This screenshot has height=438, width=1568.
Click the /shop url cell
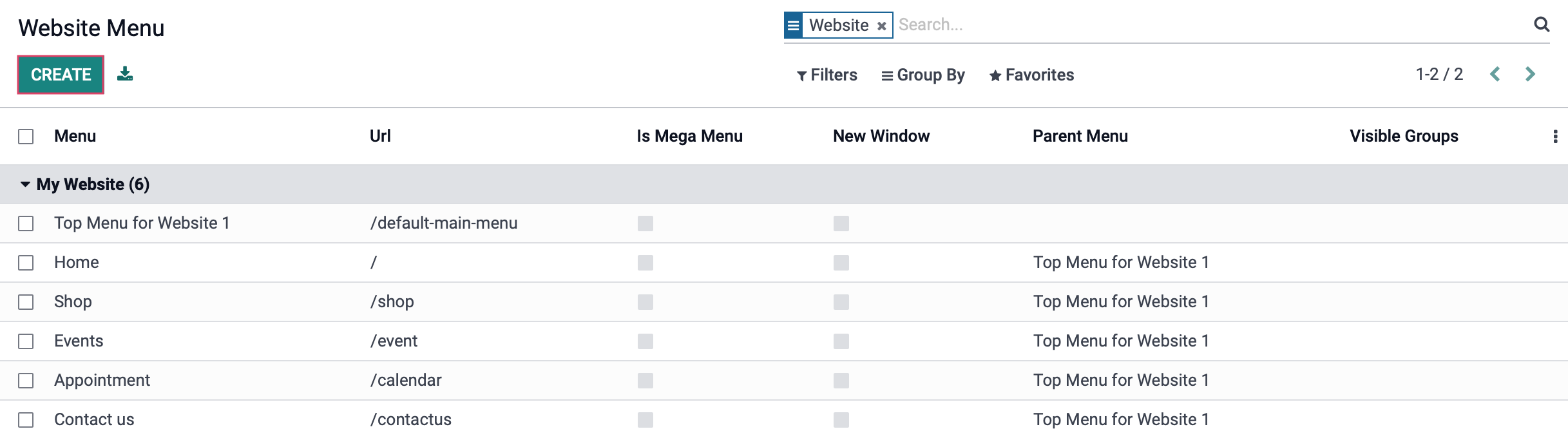[x=392, y=301]
